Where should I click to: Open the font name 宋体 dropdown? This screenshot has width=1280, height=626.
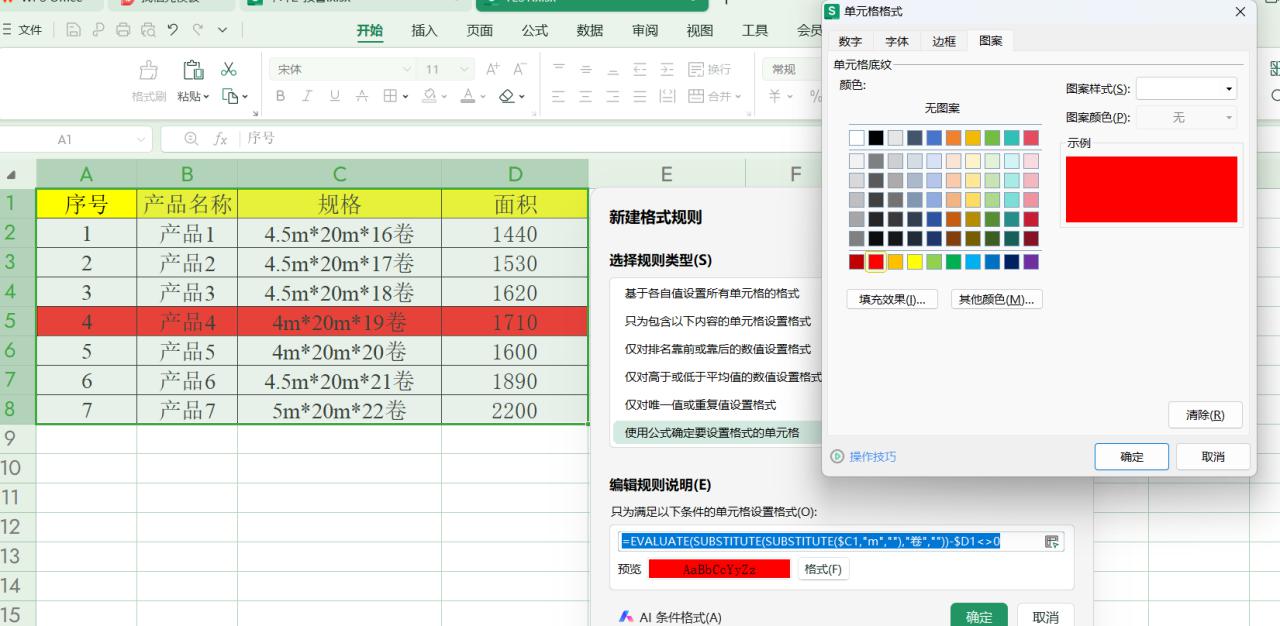pos(407,69)
